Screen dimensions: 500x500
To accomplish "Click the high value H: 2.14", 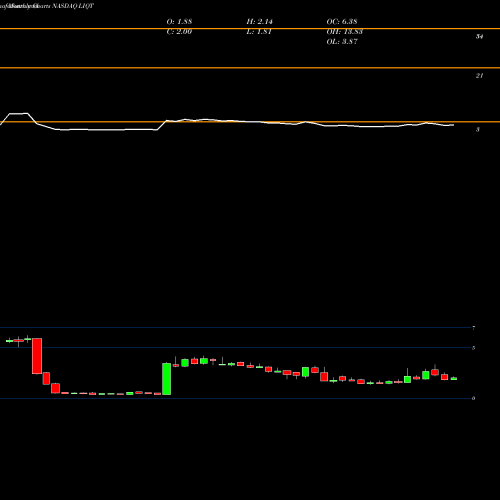I will click(260, 22).
